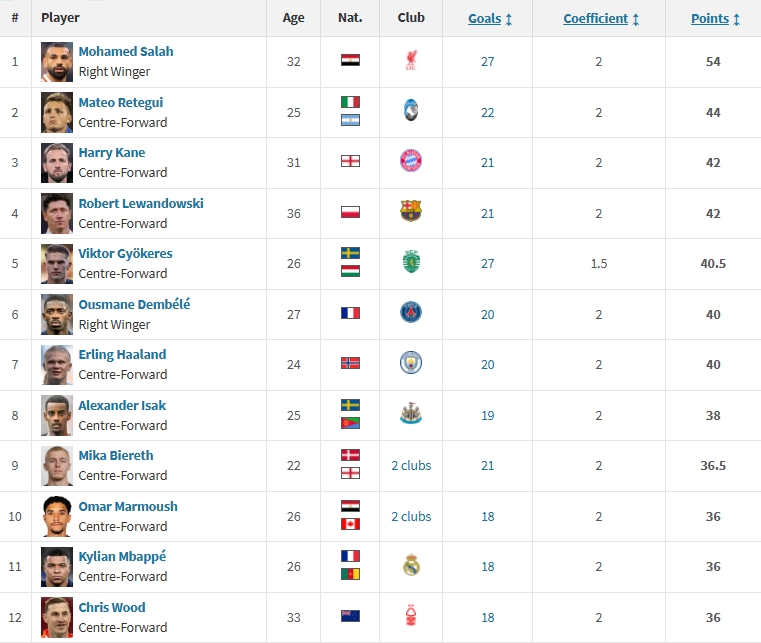
Task: Click the Newcastle United crest icon
Action: (x=411, y=413)
